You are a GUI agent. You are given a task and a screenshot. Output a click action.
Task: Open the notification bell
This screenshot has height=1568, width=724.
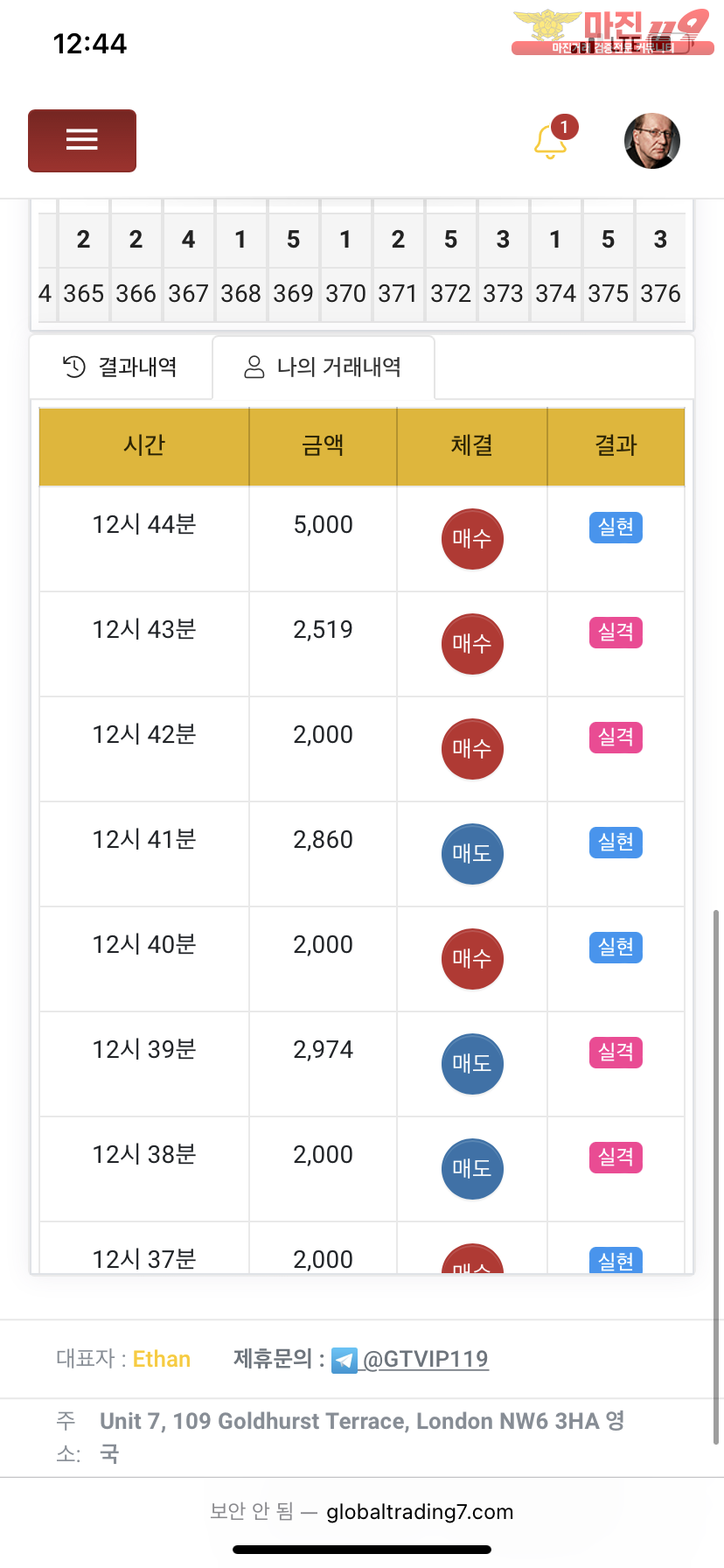[x=551, y=141]
